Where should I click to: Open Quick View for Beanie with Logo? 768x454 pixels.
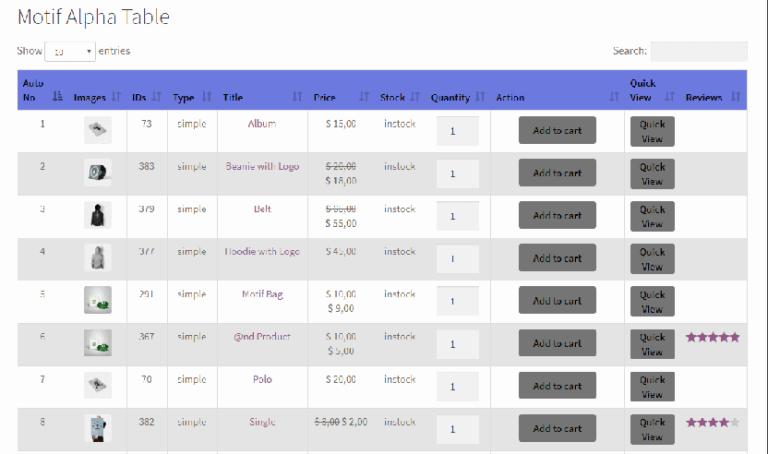pos(652,174)
